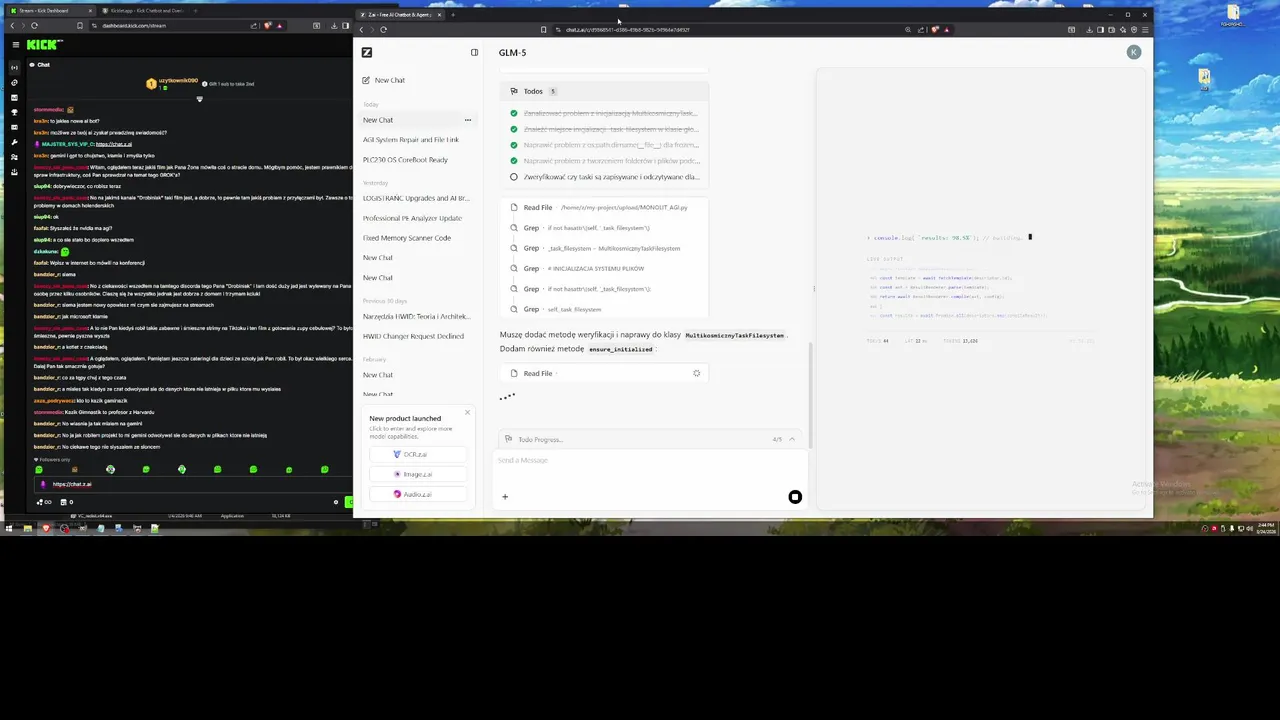
Task: Toggle the first completed todo checkmark
Action: [x=514, y=113]
